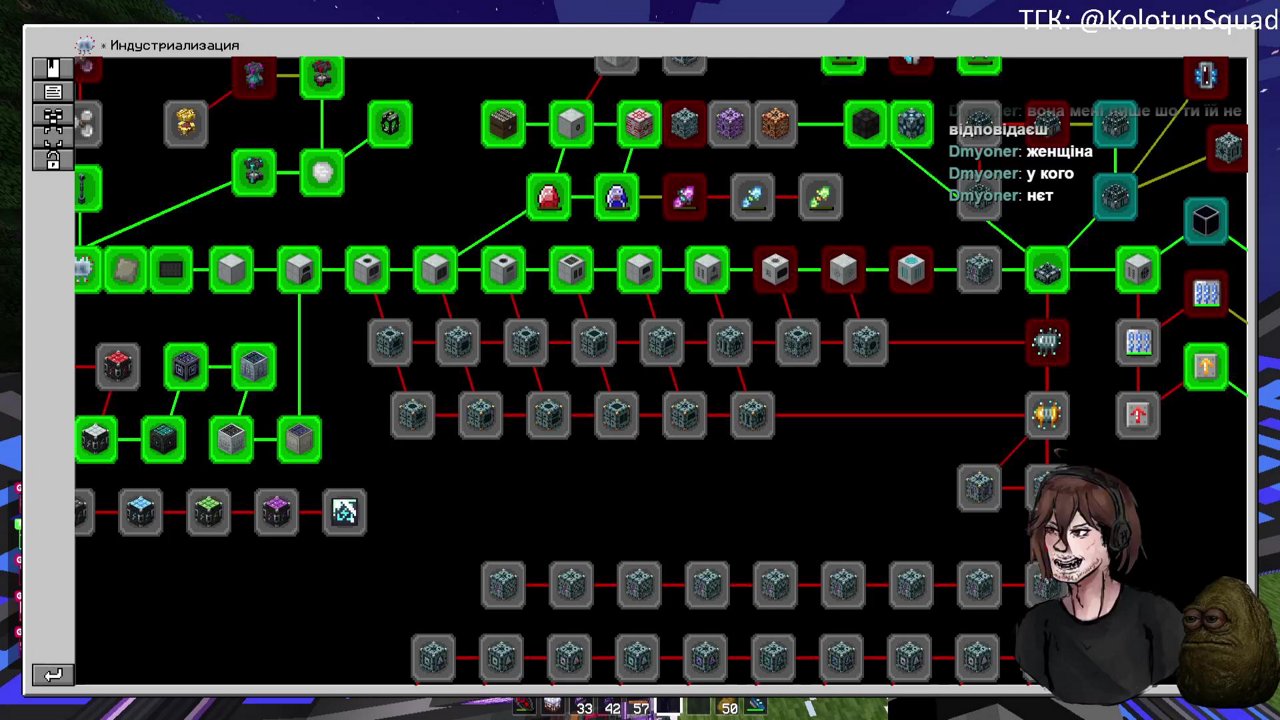This screenshot has width=1280, height=720.
Task: Open the golden winged trophy quest node
Action: [x=1047, y=415]
